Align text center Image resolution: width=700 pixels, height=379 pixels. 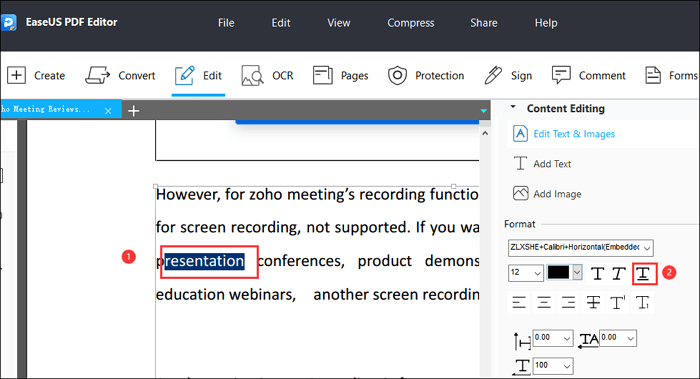tap(544, 303)
